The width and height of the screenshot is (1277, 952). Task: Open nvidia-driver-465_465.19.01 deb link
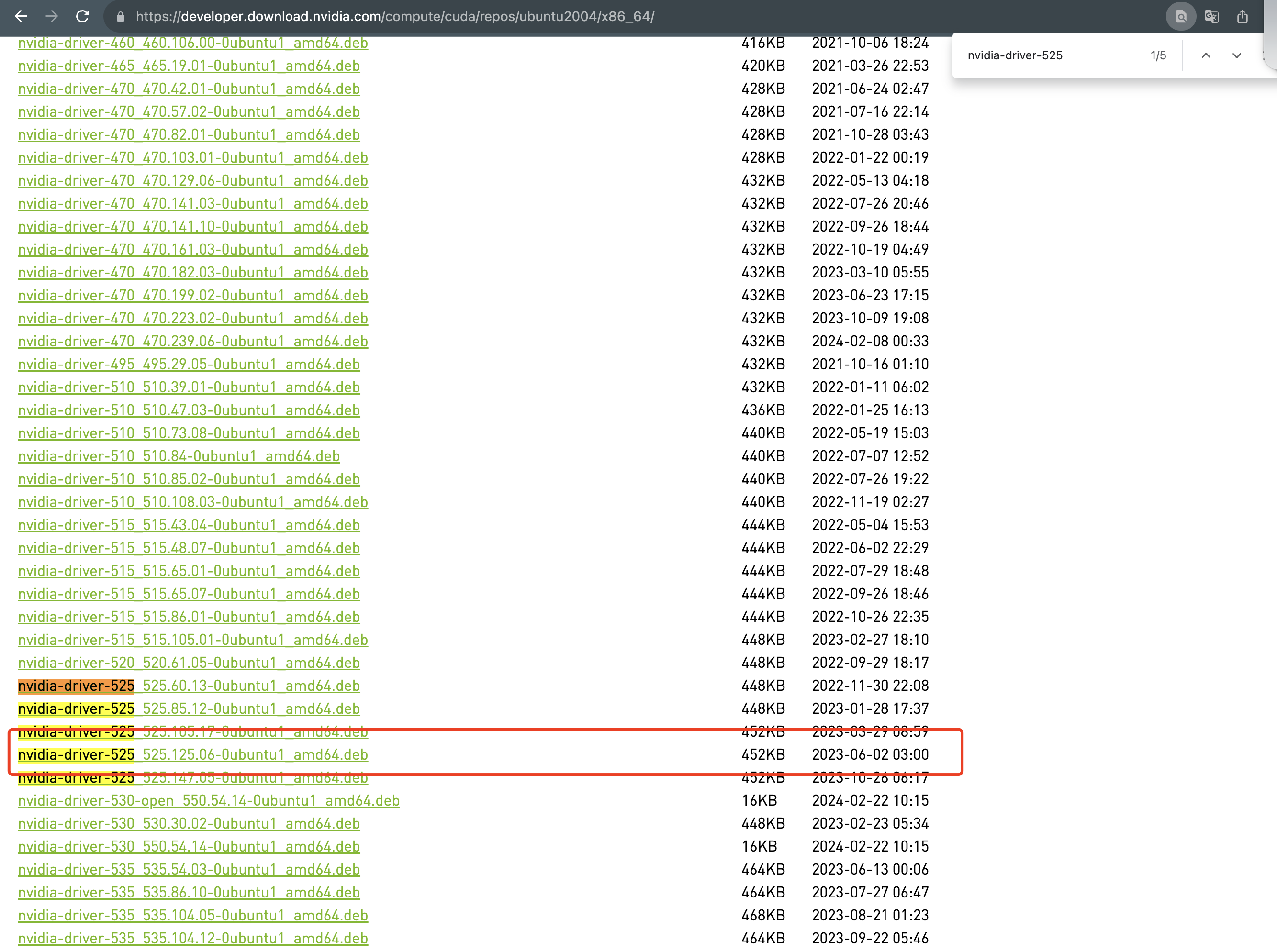tap(189, 66)
